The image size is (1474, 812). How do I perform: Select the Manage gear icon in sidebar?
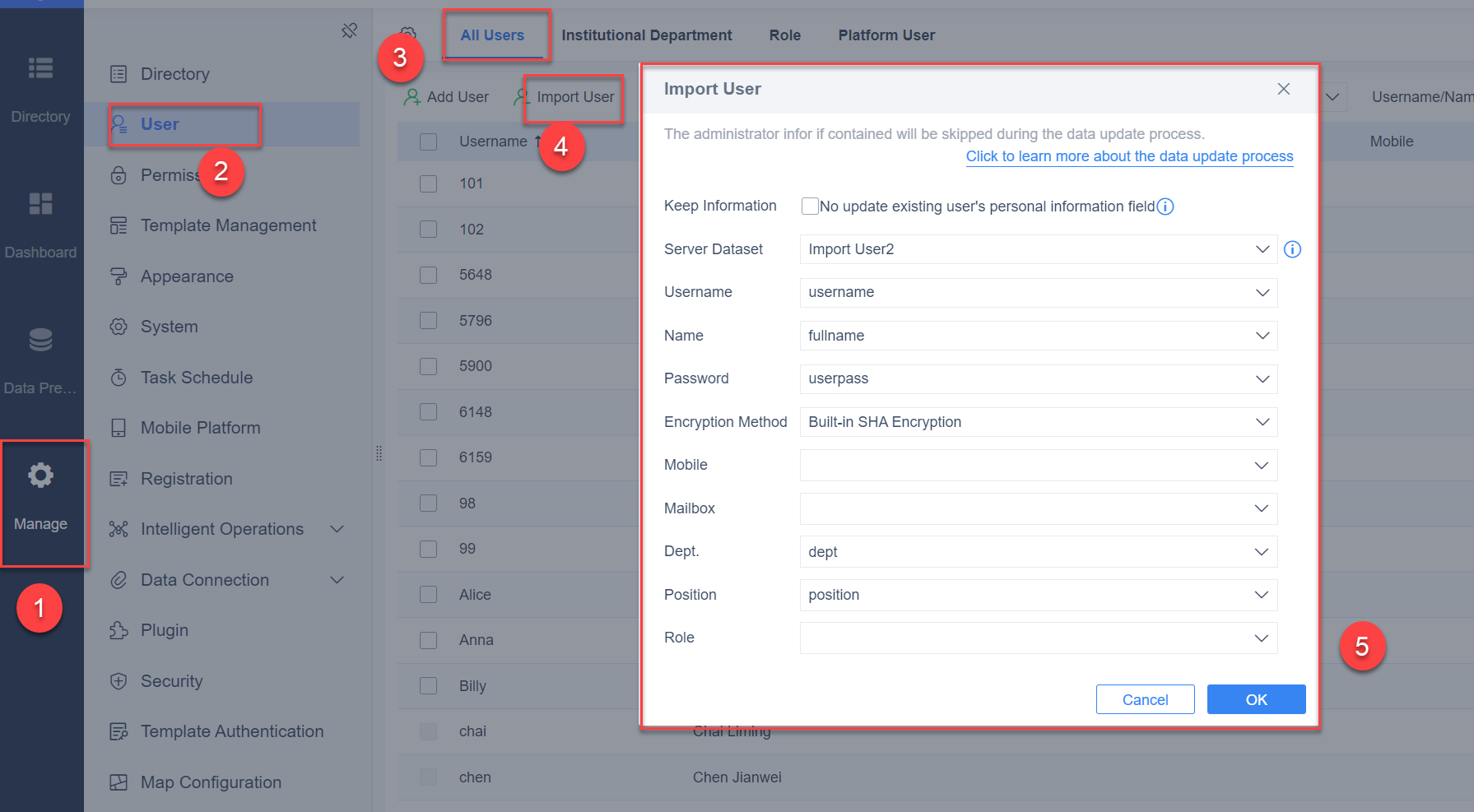pyautogui.click(x=41, y=475)
